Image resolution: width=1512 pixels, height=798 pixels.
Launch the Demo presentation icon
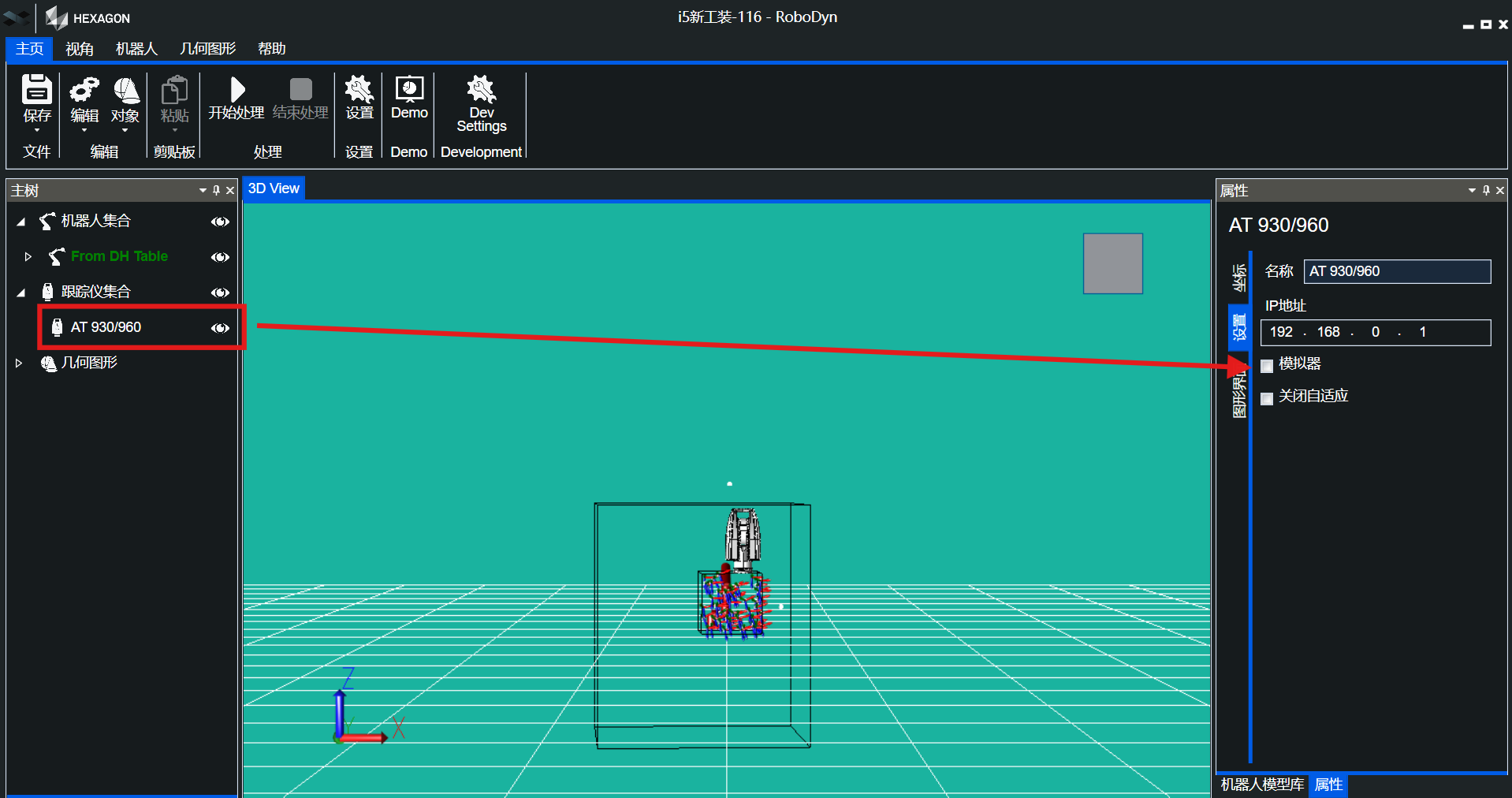pos(409,89)
